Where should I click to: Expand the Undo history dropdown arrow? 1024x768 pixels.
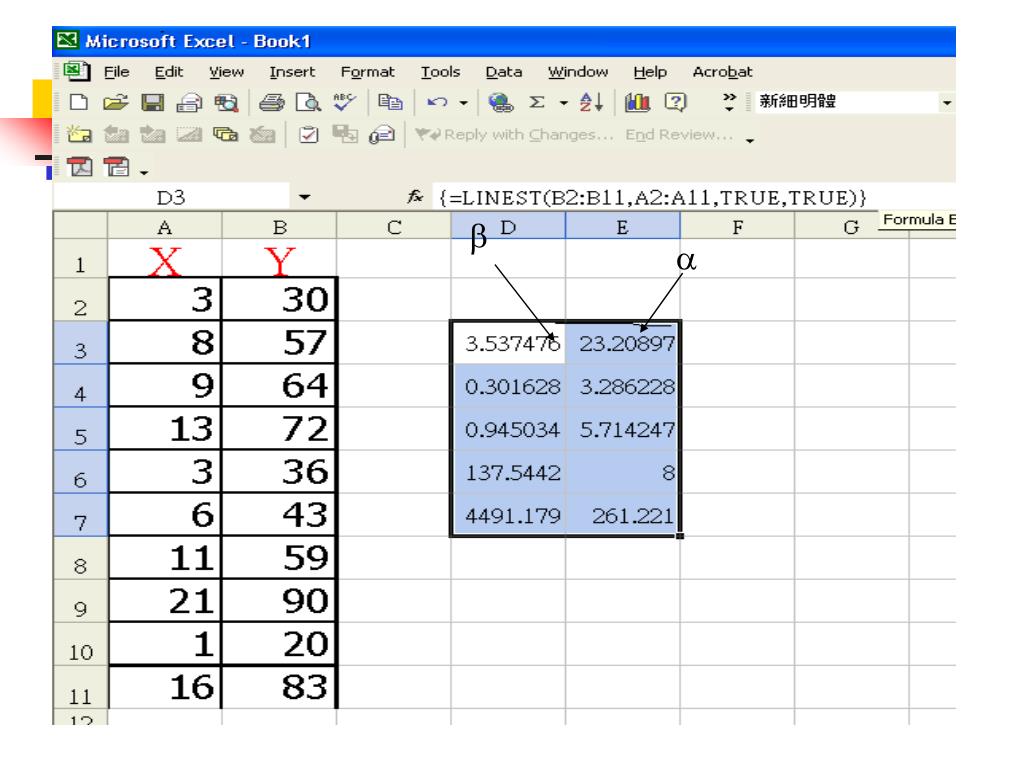pos(464,103)
